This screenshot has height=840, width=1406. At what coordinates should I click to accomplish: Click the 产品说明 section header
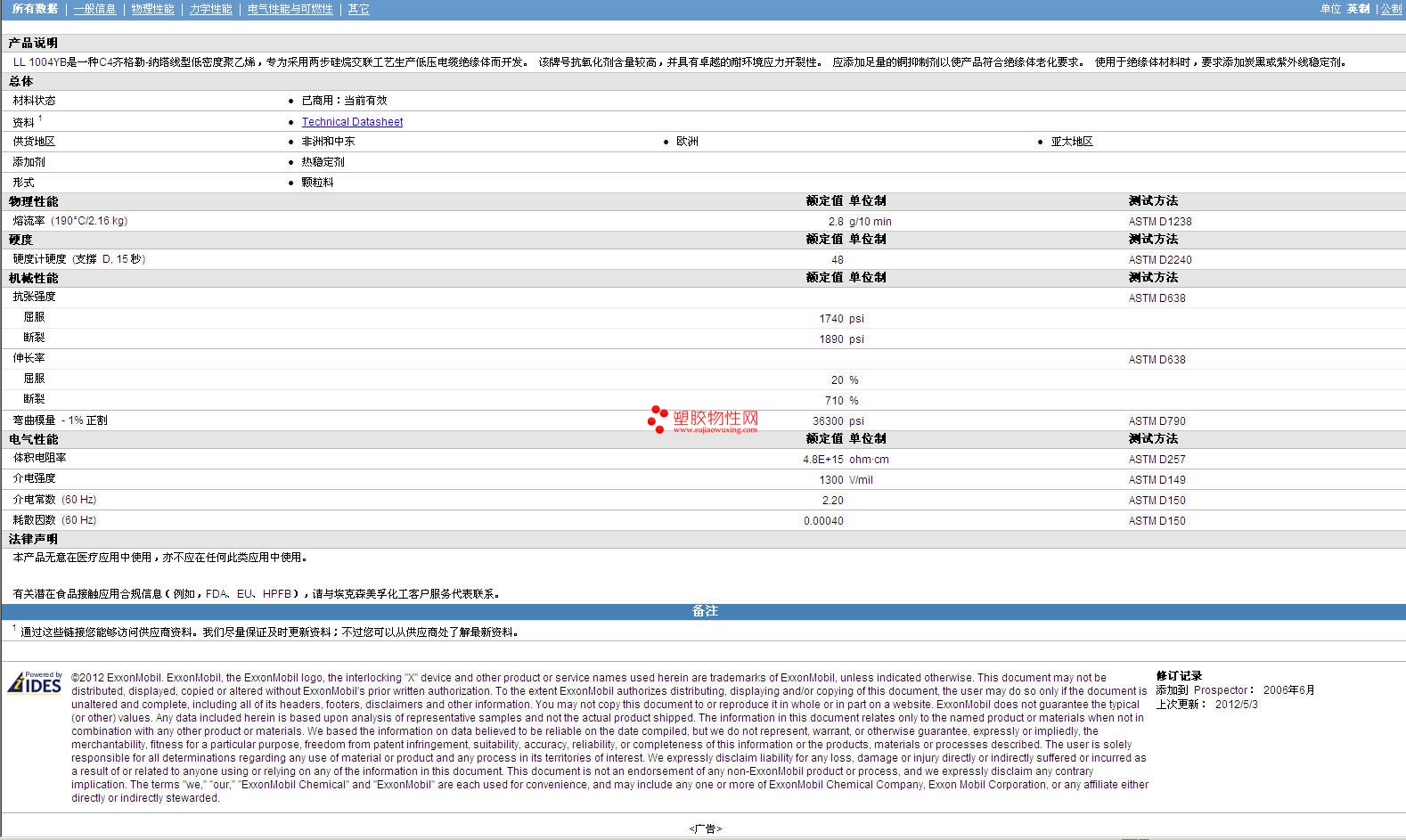pos(34,43)
